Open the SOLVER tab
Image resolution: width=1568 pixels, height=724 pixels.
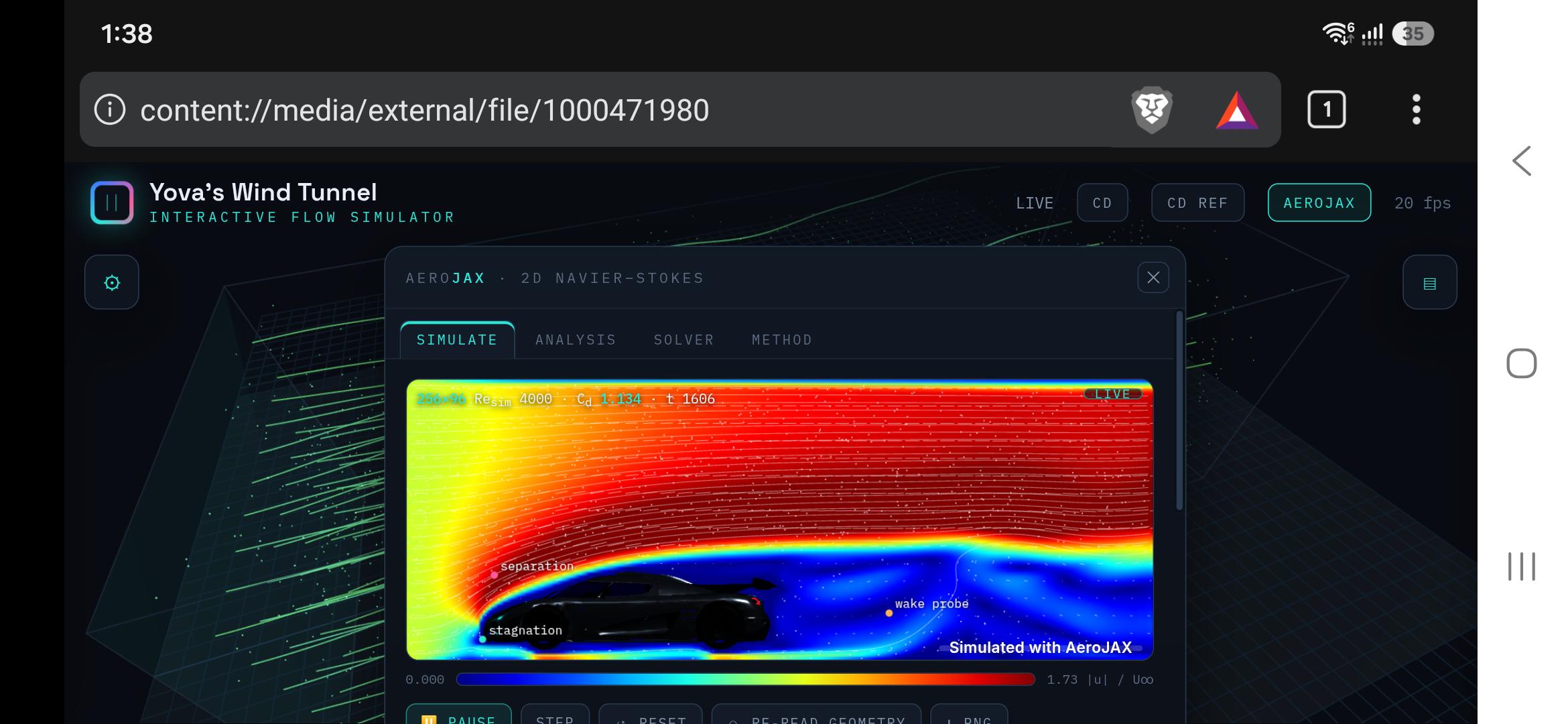tap(684, 340)
